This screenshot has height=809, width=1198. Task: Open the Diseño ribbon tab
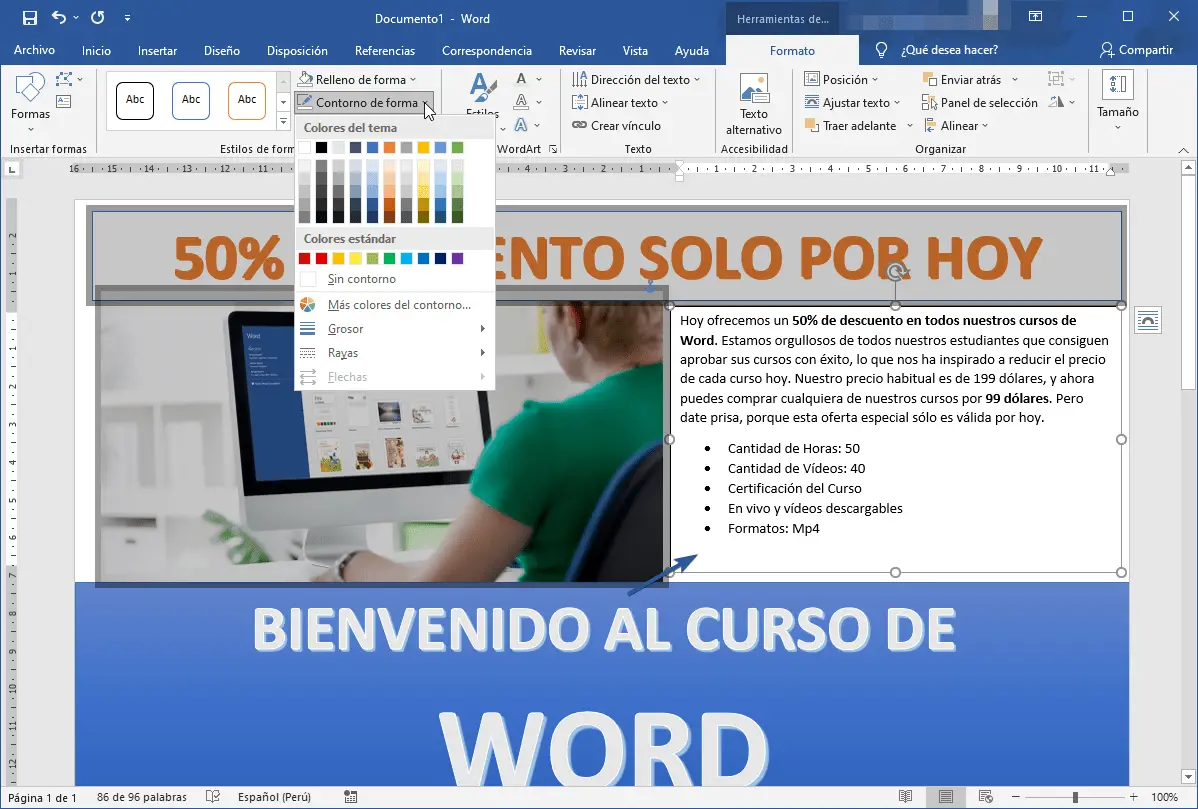(221, 49)
